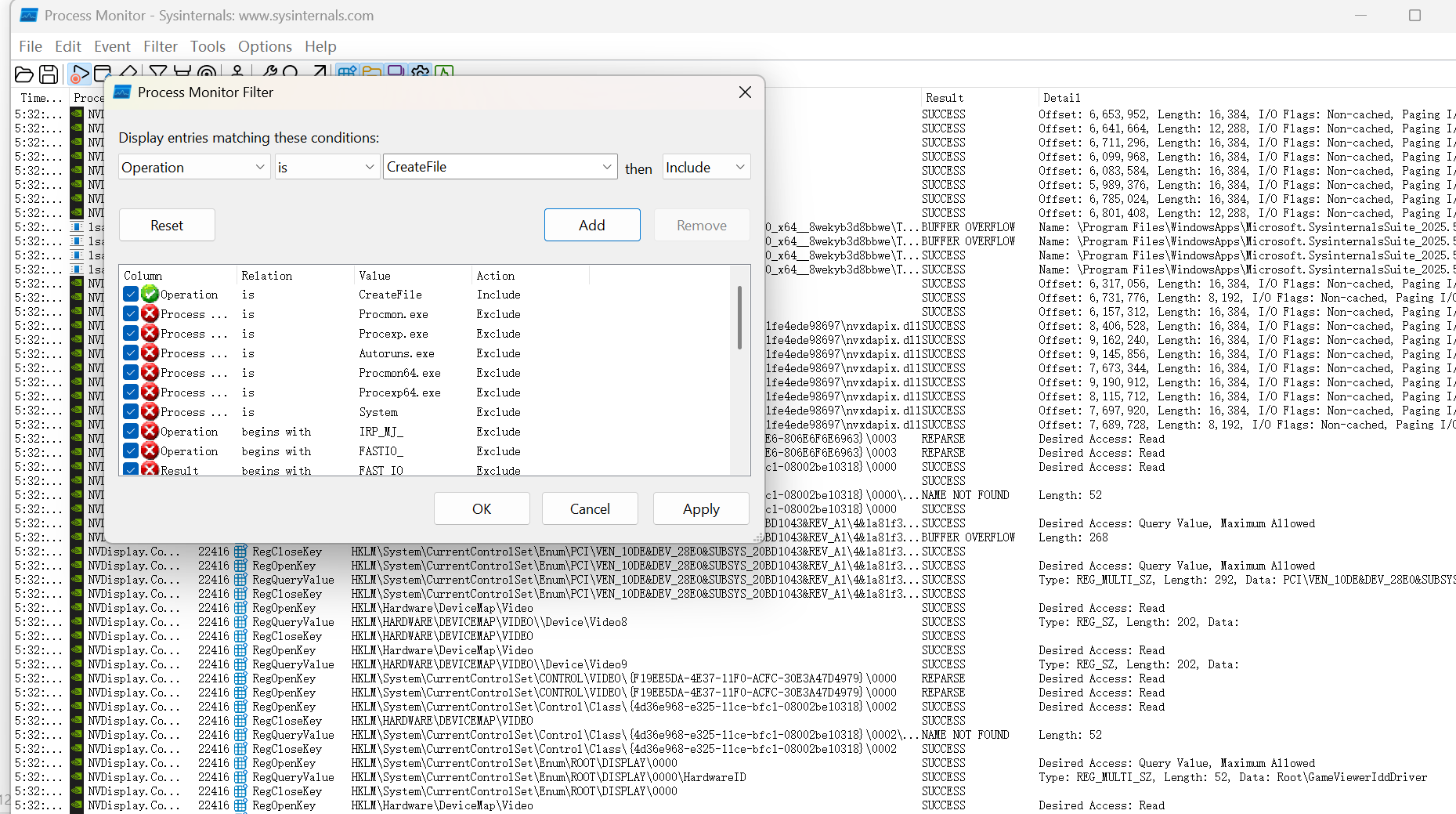Open the Edit menu
Image resolution: width=1456 pixels, height=814 pixels.
[68, 46]
